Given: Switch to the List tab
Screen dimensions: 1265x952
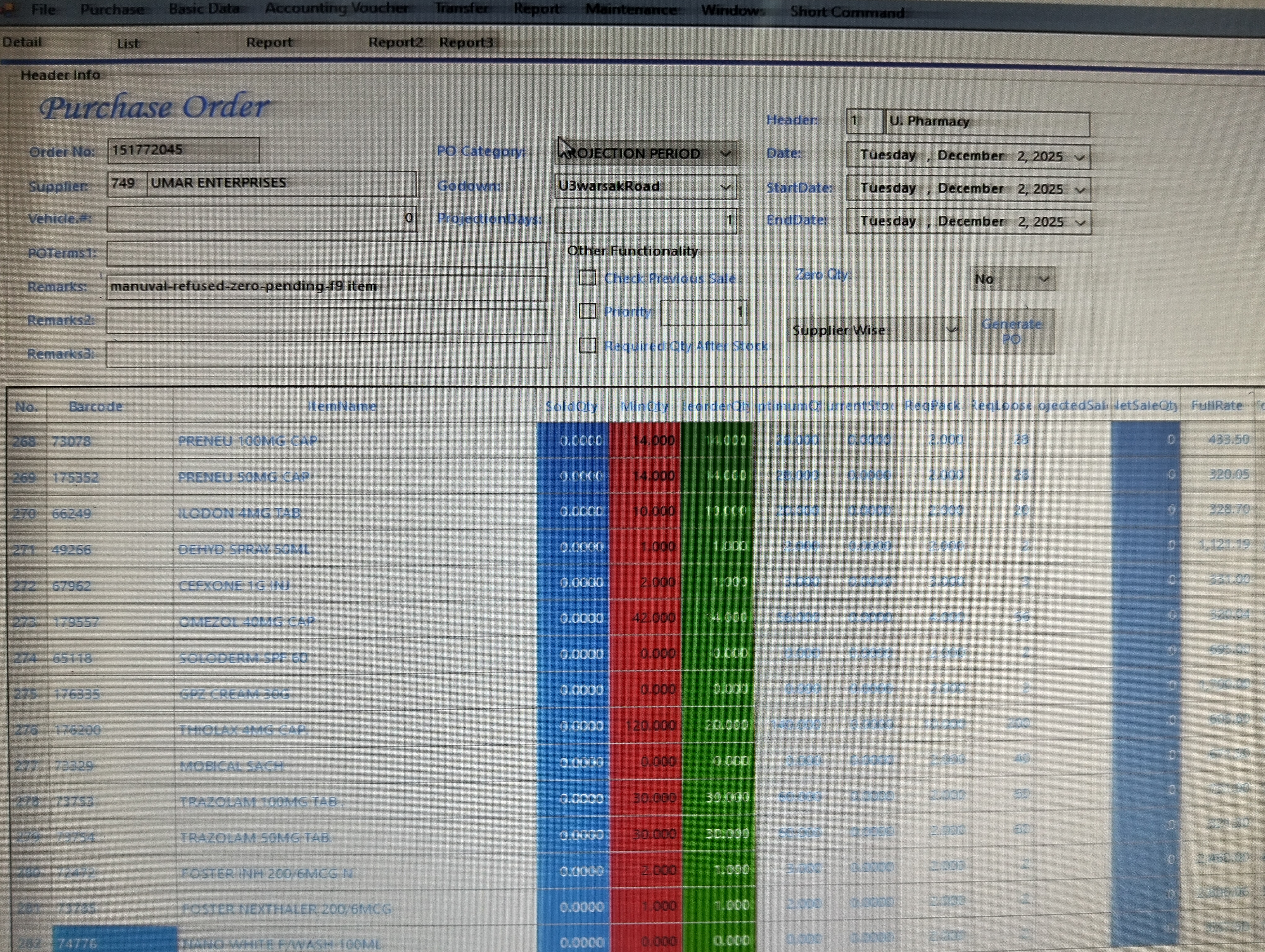Looking at the screenshot, I should coord(127,43).
